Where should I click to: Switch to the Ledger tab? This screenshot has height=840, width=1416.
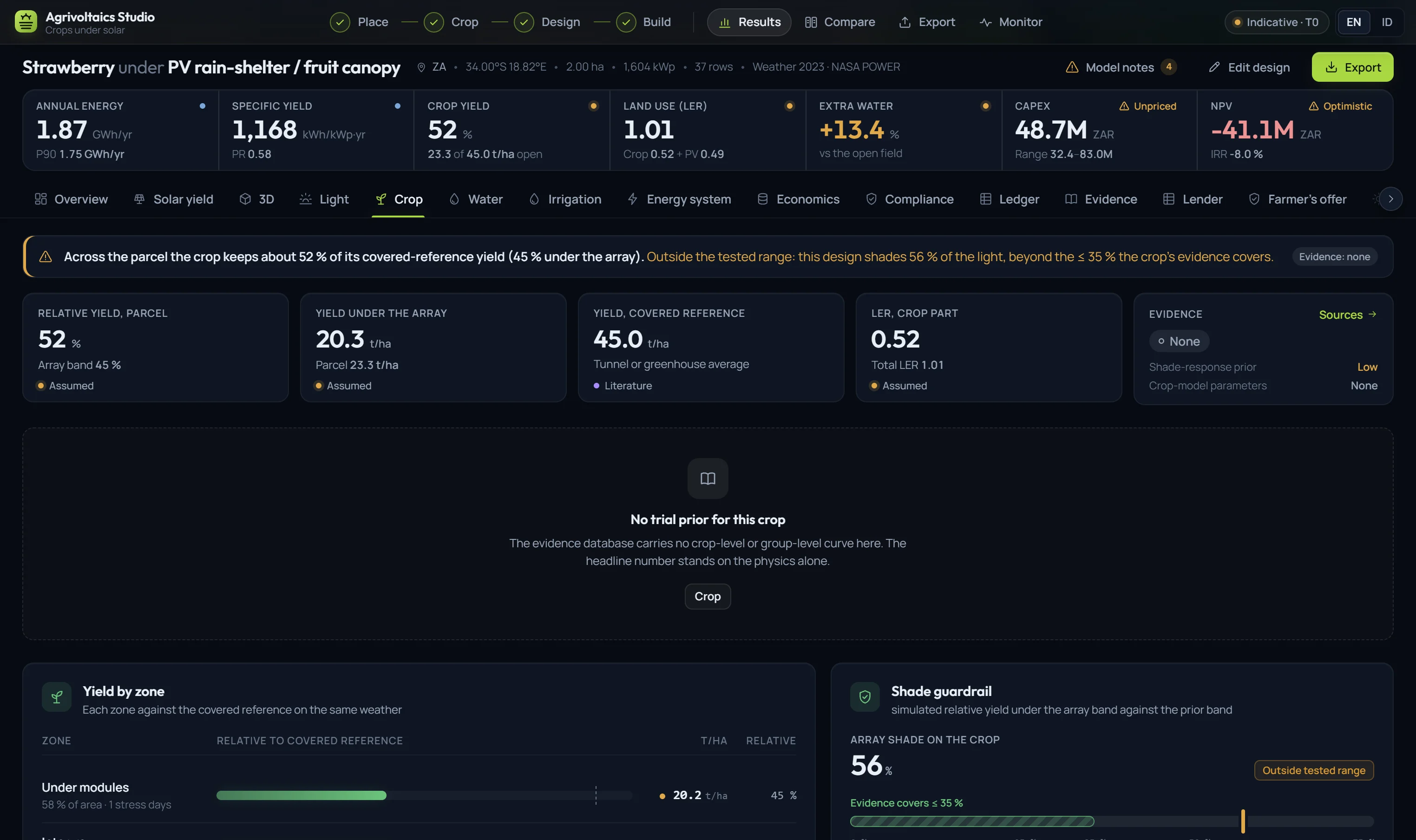tap(1009, 199)
